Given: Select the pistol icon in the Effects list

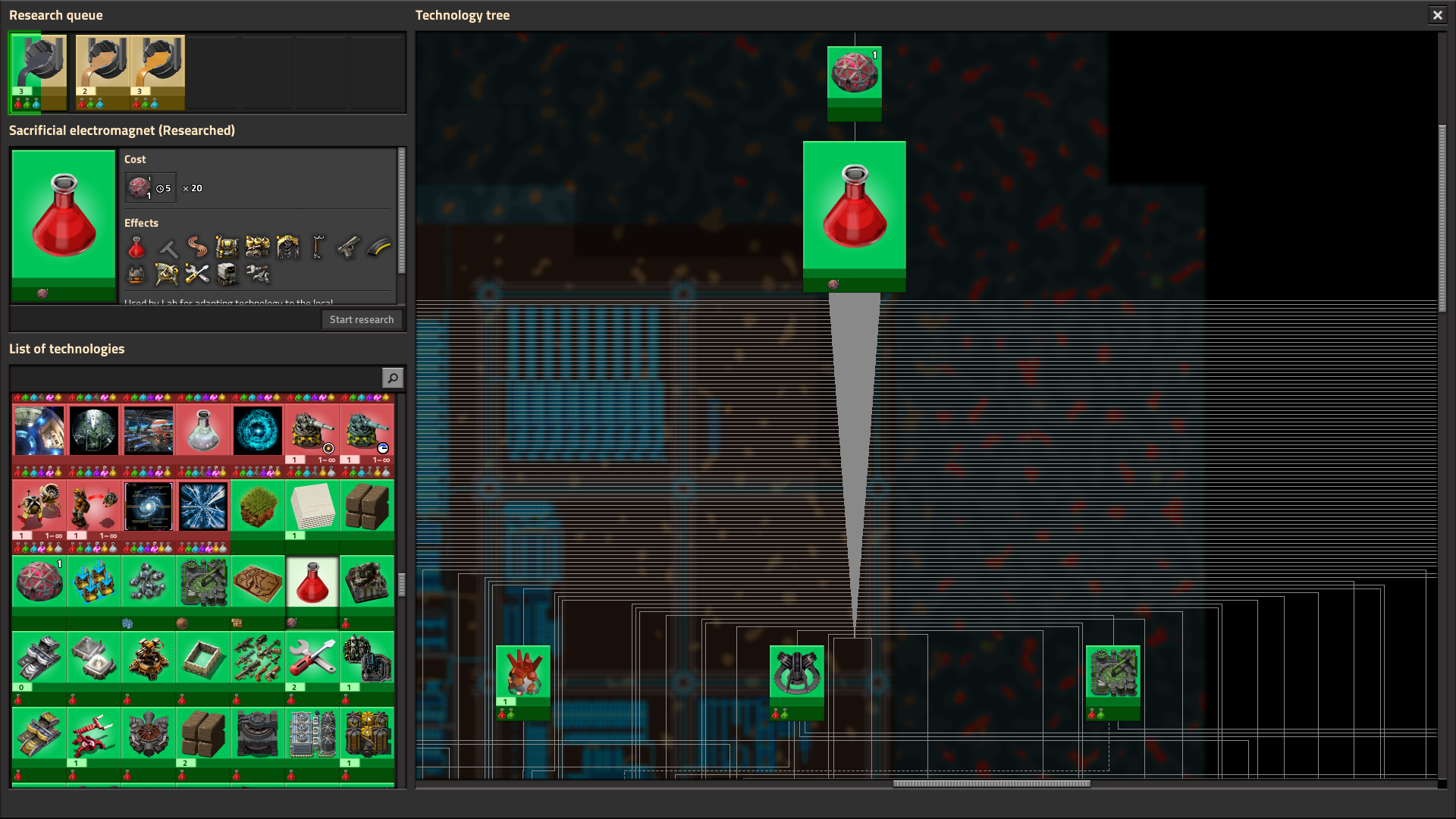Looking at the screenshot, I should point(348,248).
